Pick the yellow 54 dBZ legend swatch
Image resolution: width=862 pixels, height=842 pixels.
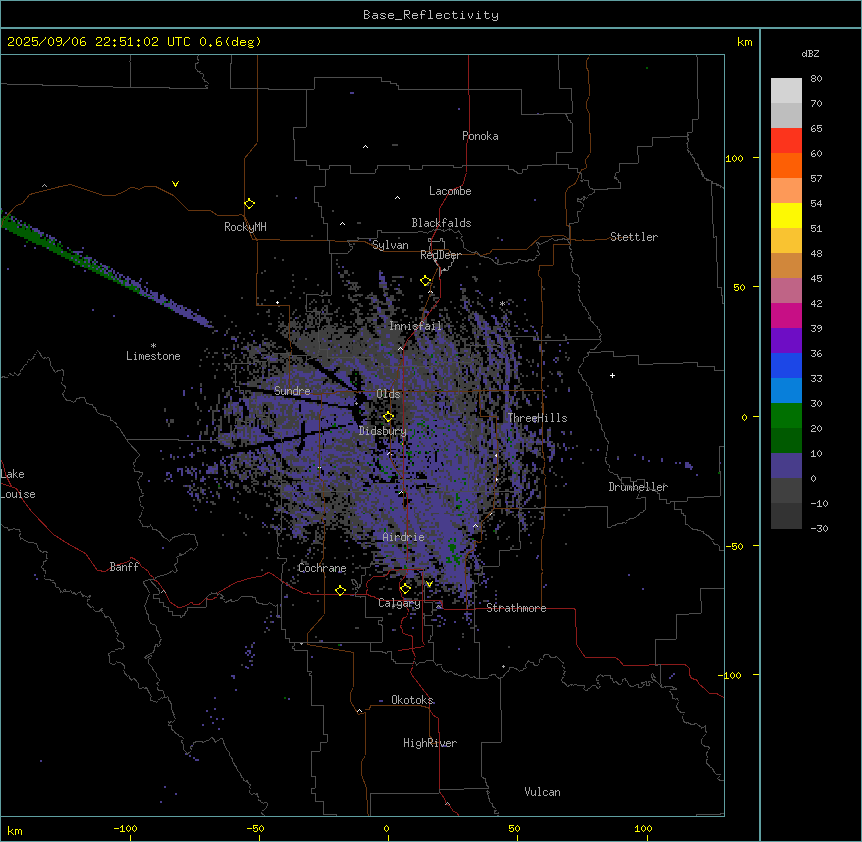786,215
